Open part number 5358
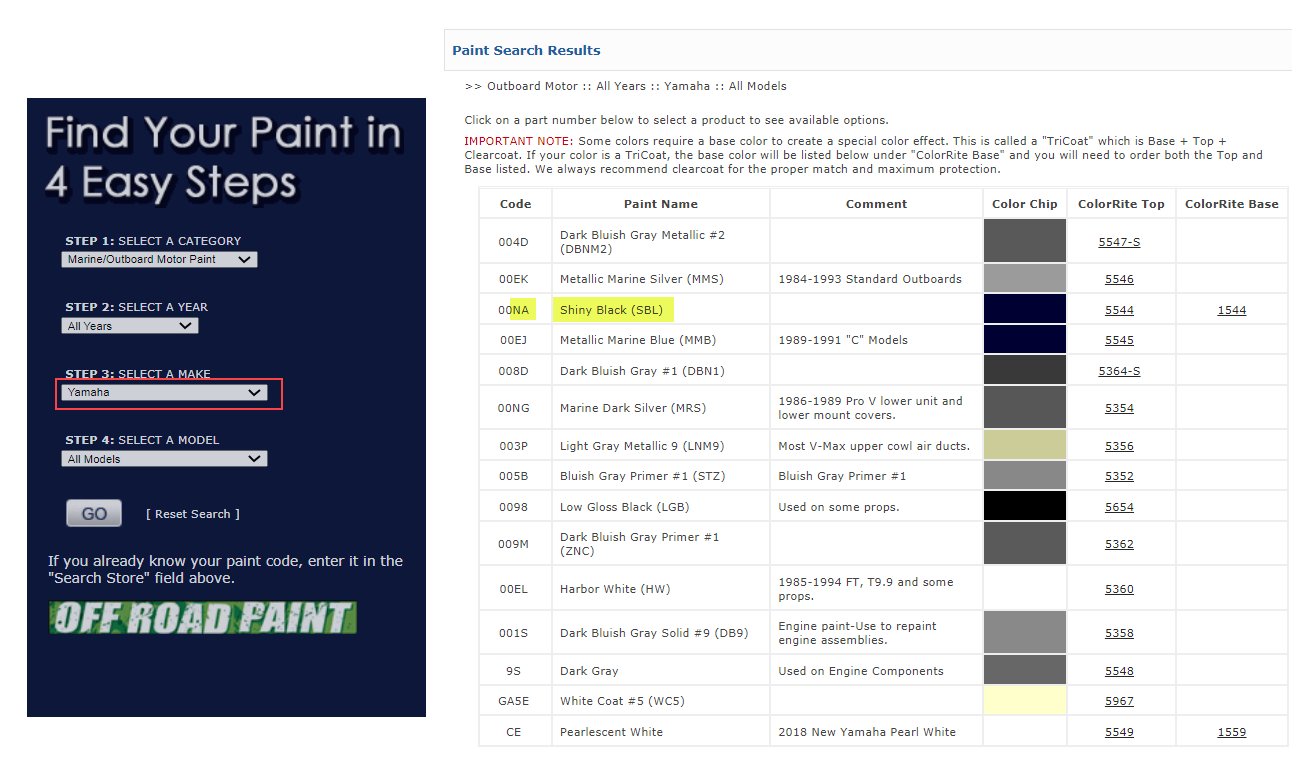Viewport: 1292px width, 757px height. pyautogui.click(x=1119, y=633)
